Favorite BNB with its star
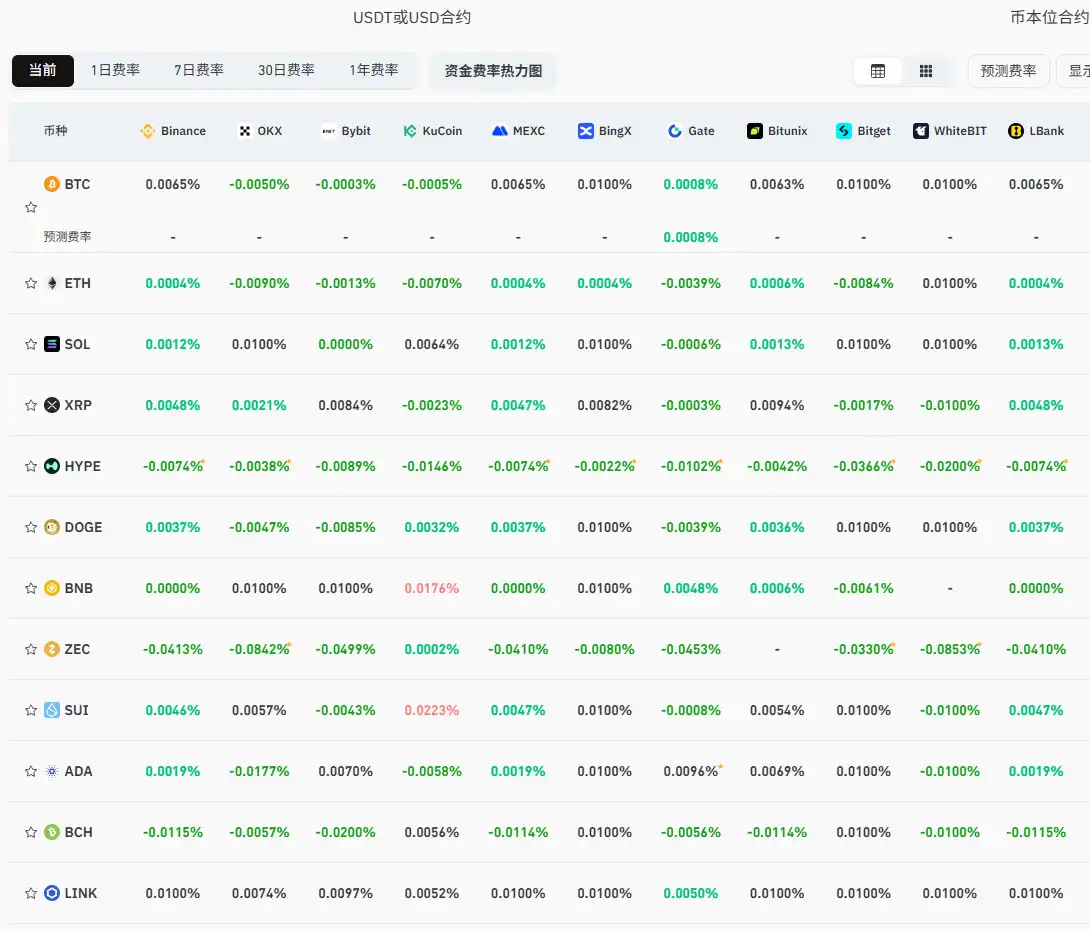This screenshot has height=931, width=1090. (x=31, y=588)
